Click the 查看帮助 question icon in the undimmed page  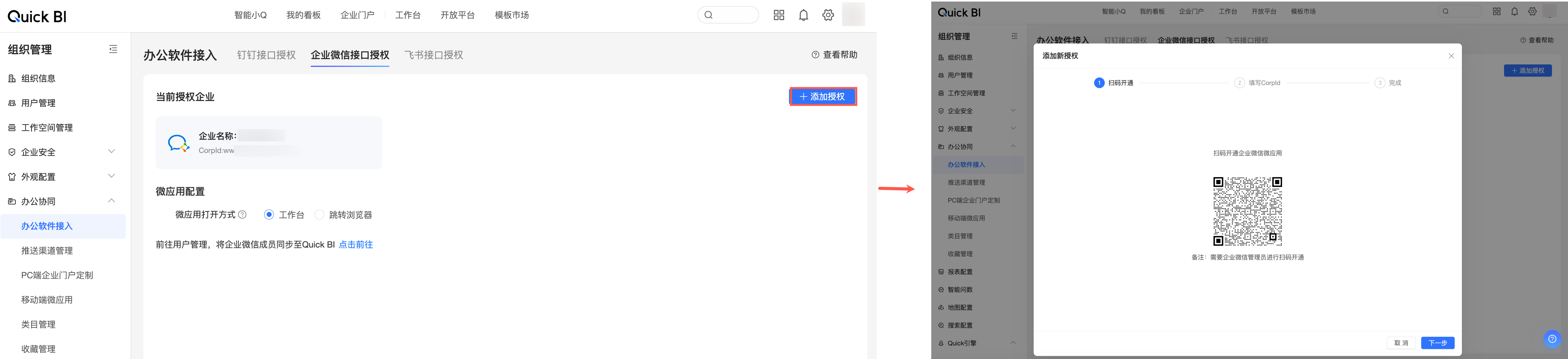point(816,55)
